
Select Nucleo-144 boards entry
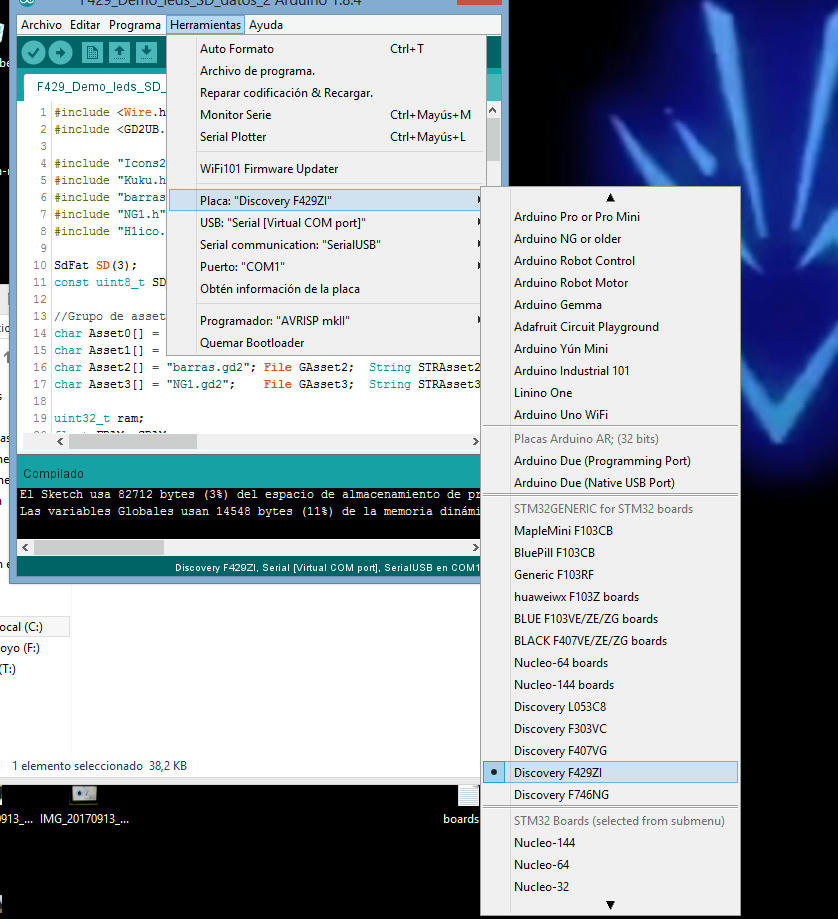[x=610, y=685]
